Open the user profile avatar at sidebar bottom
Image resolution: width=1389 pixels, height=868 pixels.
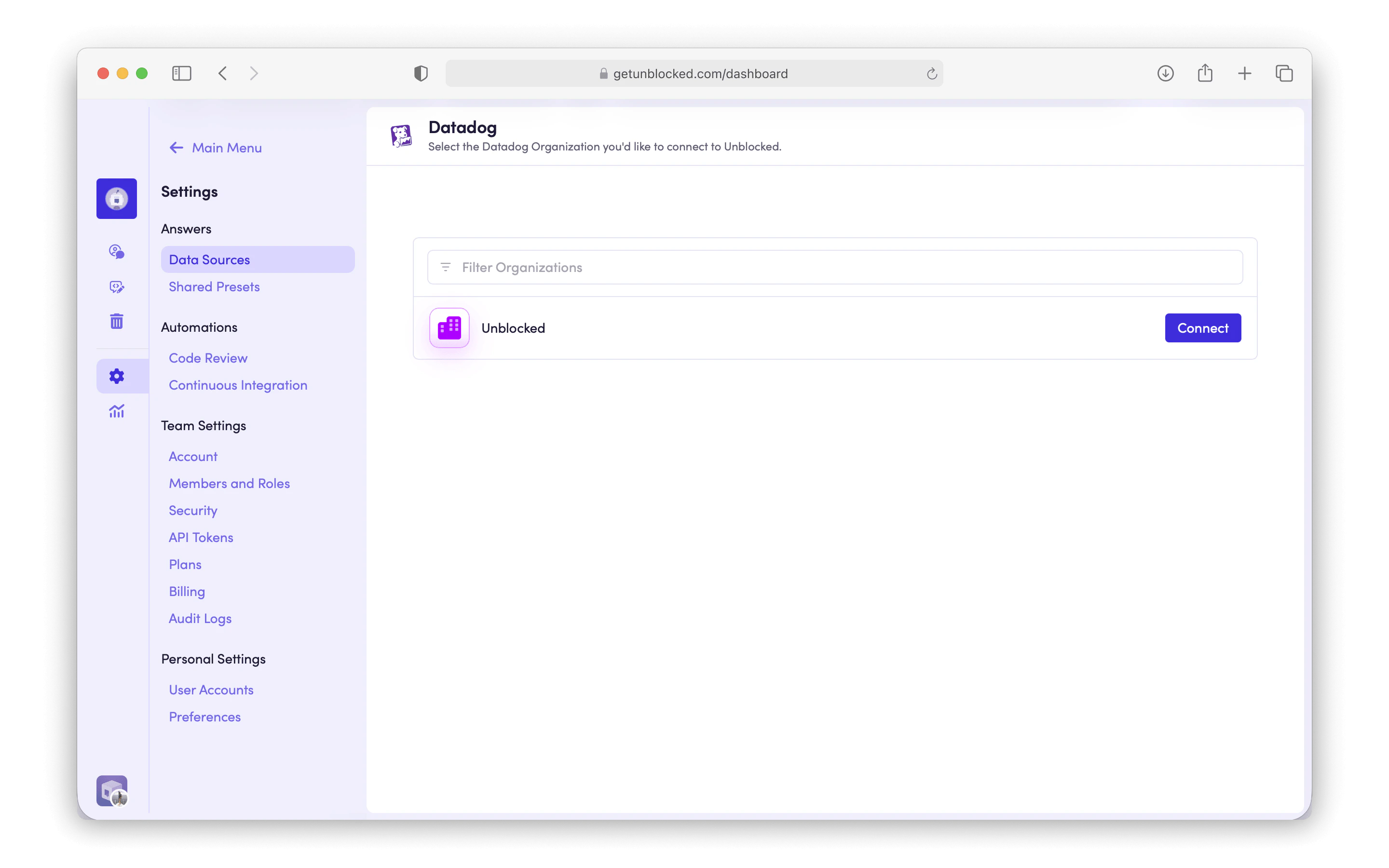[x=111, y=790]
